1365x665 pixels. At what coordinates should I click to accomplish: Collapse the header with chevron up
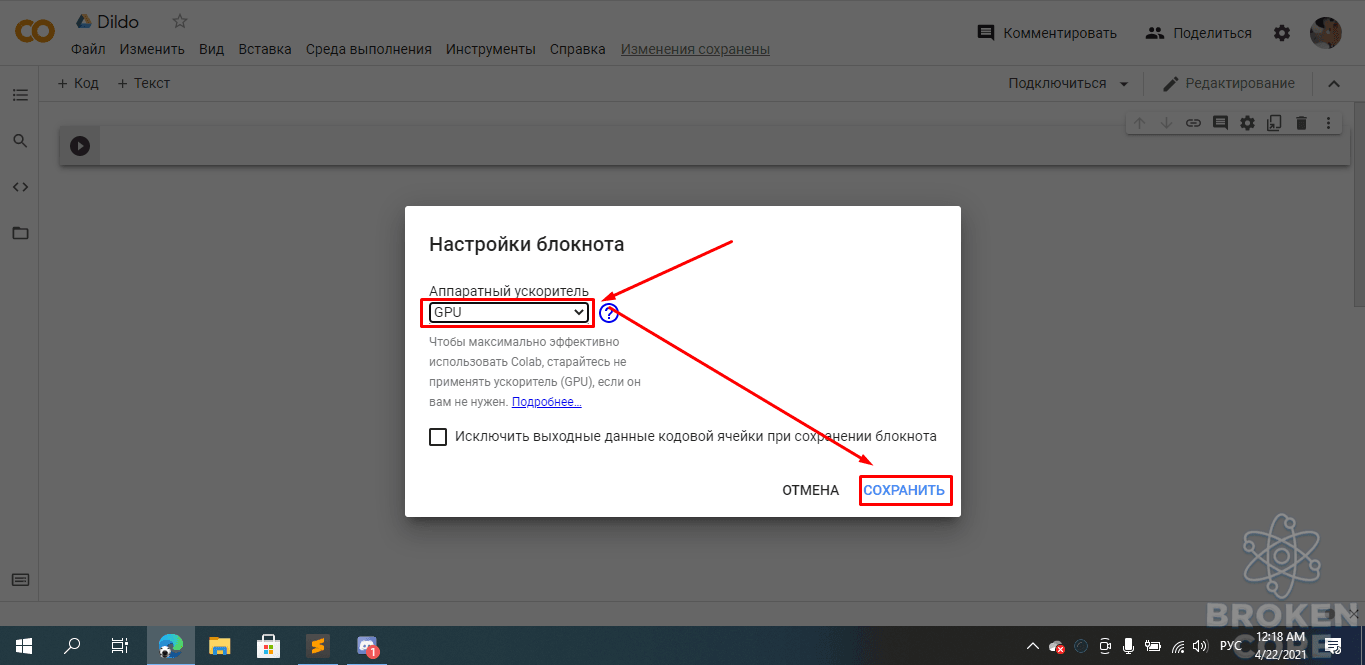[1334, 84]
